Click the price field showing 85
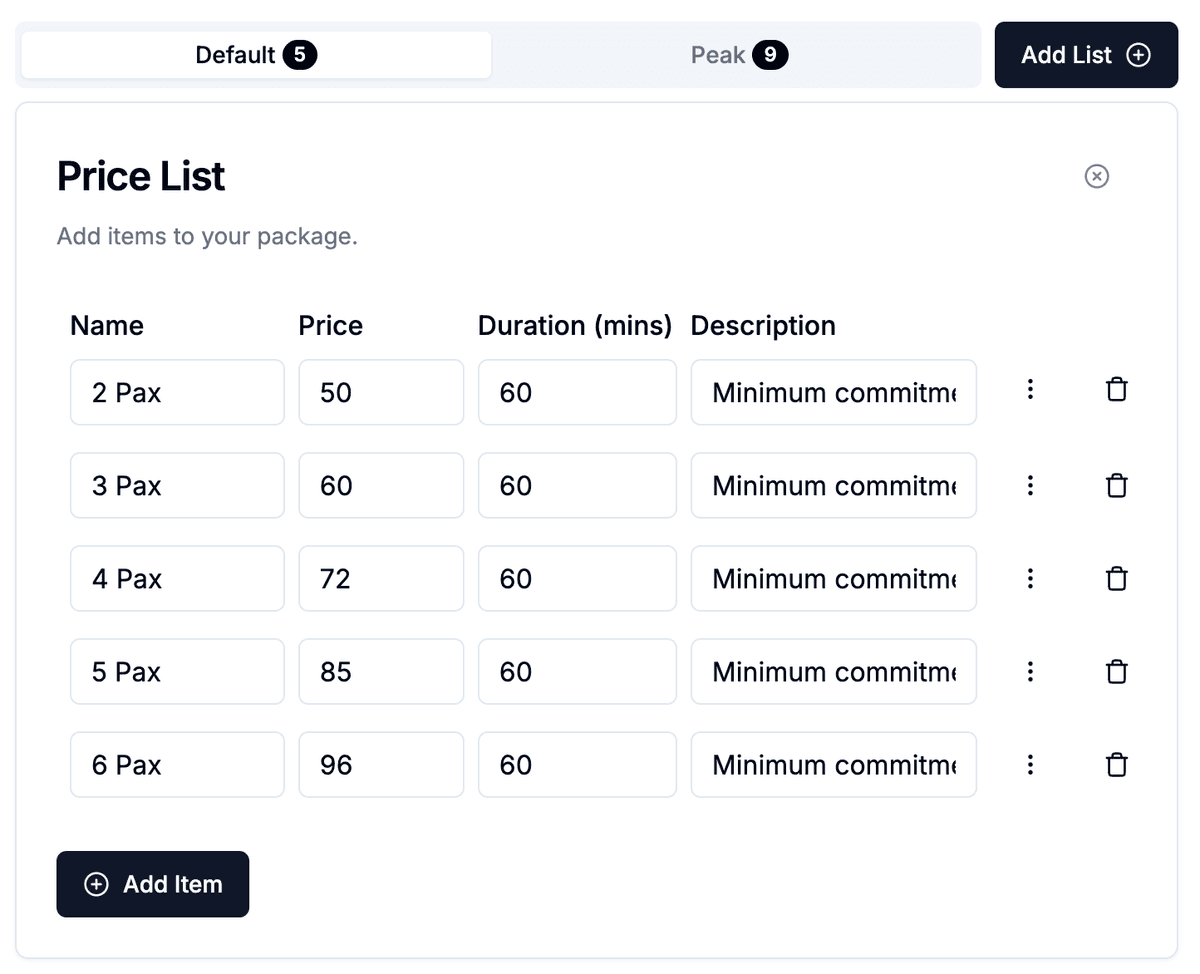The image size is (1200, 974). coord(381,672)
